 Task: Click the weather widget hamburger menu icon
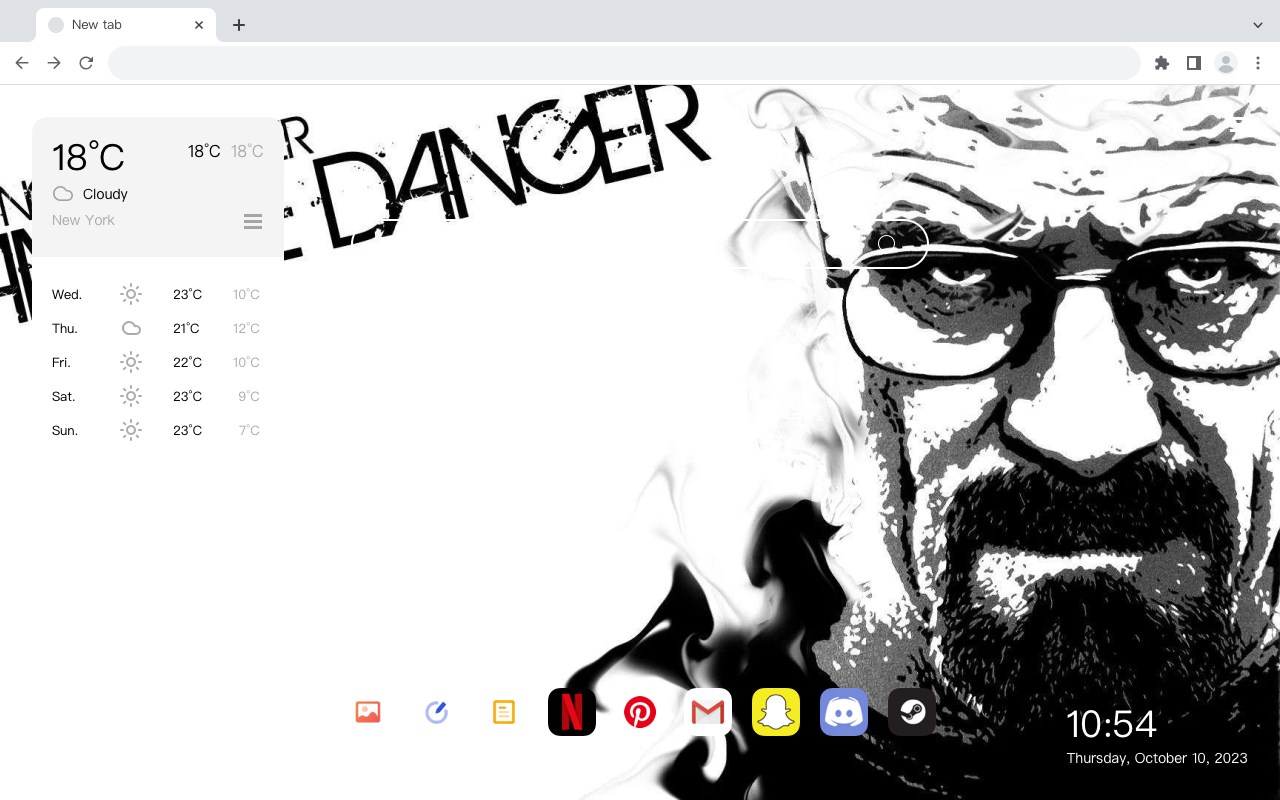253,221
